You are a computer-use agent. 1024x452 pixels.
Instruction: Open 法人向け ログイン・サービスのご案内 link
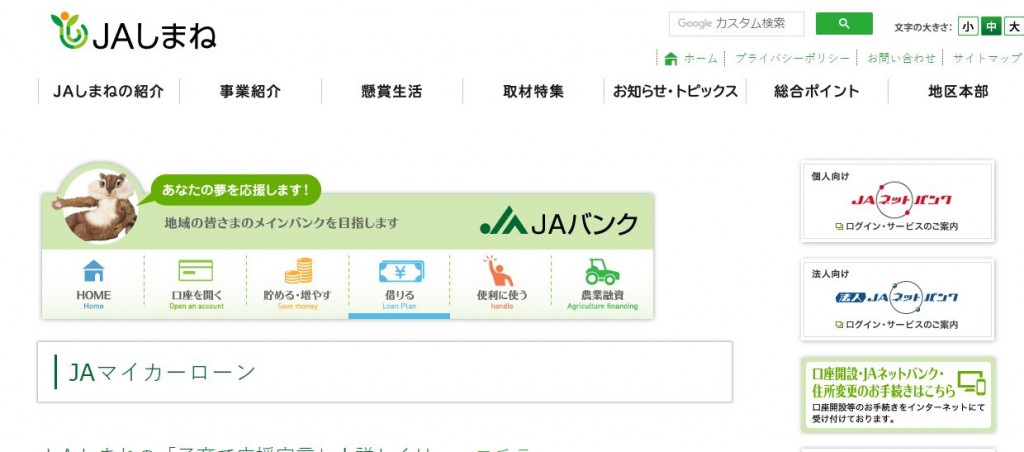(x=897, y=325)
